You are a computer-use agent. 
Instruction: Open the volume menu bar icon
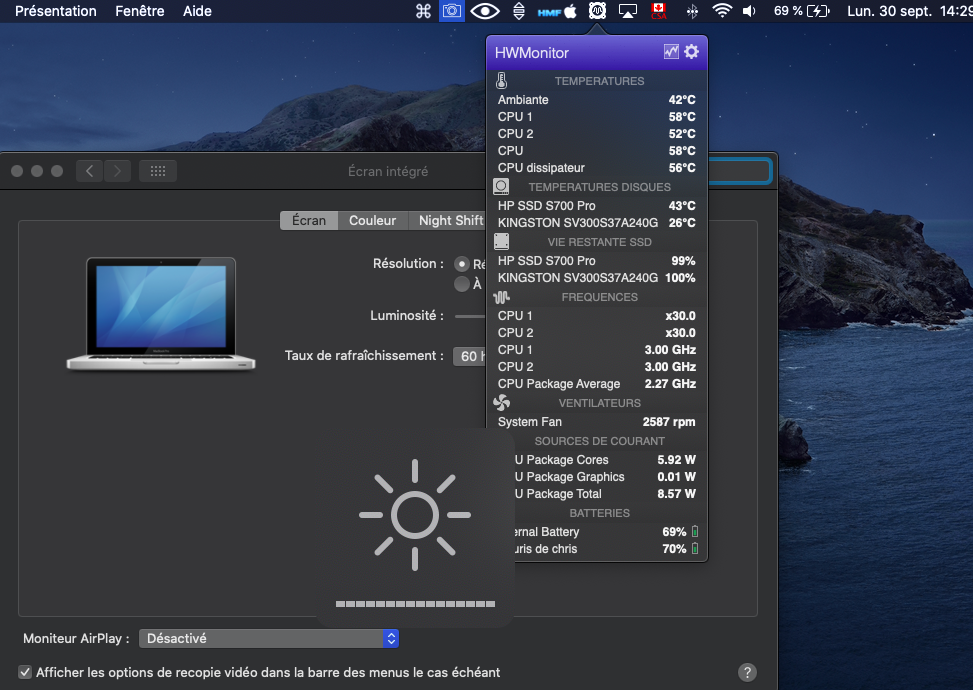point(750,11)
